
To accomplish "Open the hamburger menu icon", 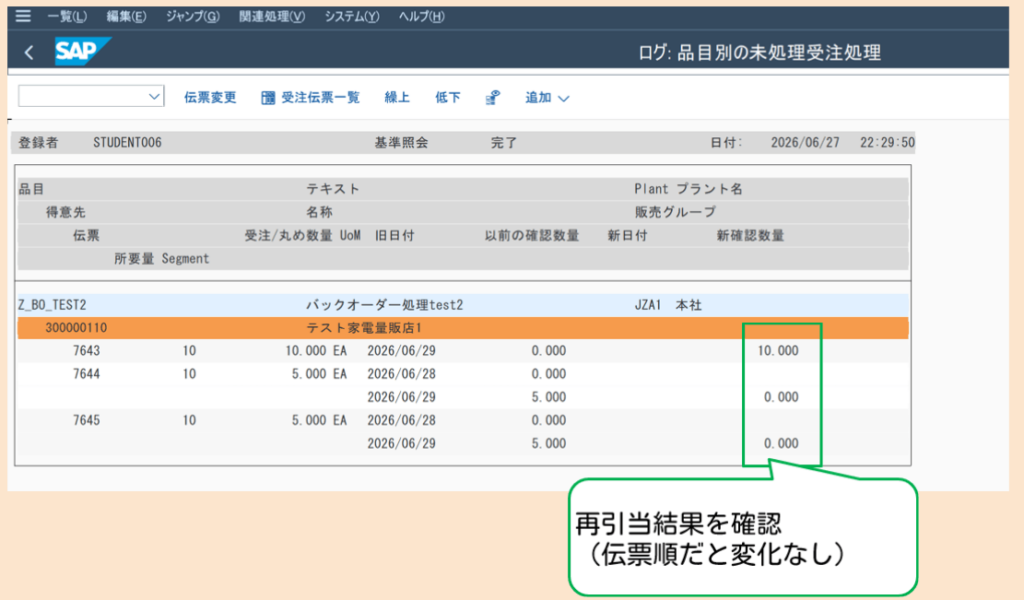I will coord(23,16).
